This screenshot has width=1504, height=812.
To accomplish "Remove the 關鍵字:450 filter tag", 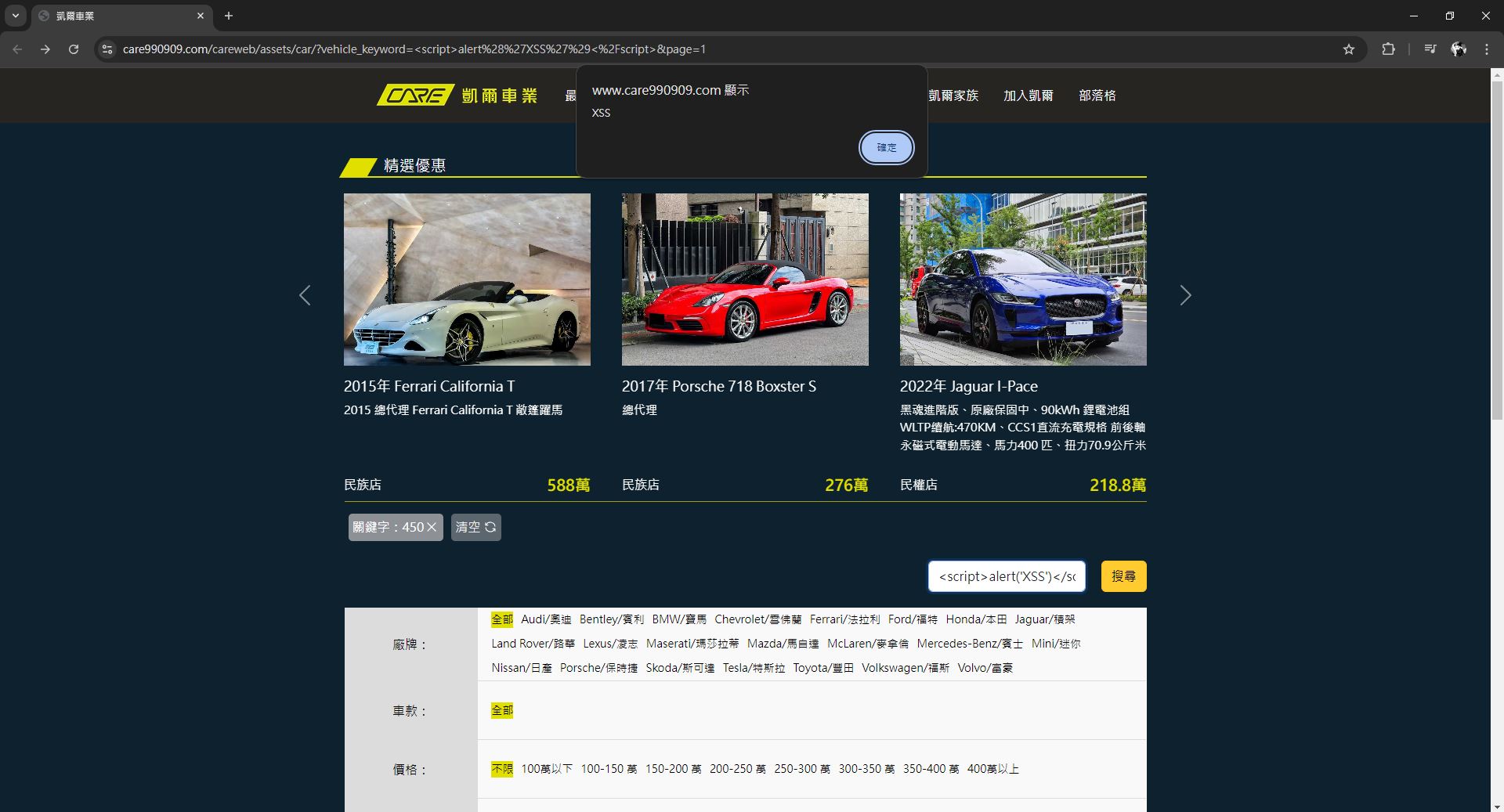I will (x=431, y=528).
